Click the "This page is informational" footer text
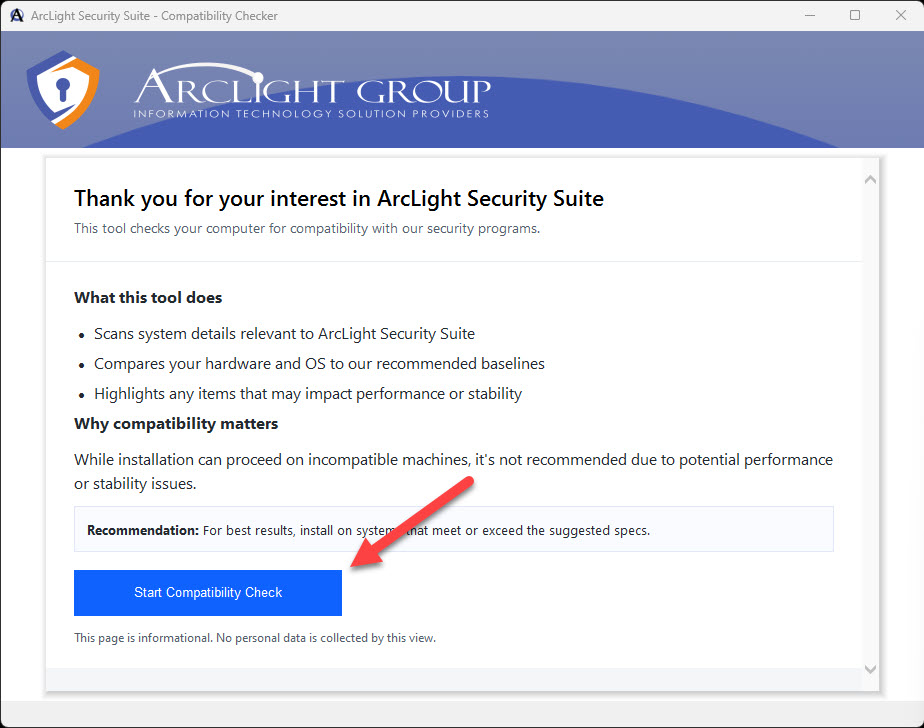 click(x=255, y=637)
